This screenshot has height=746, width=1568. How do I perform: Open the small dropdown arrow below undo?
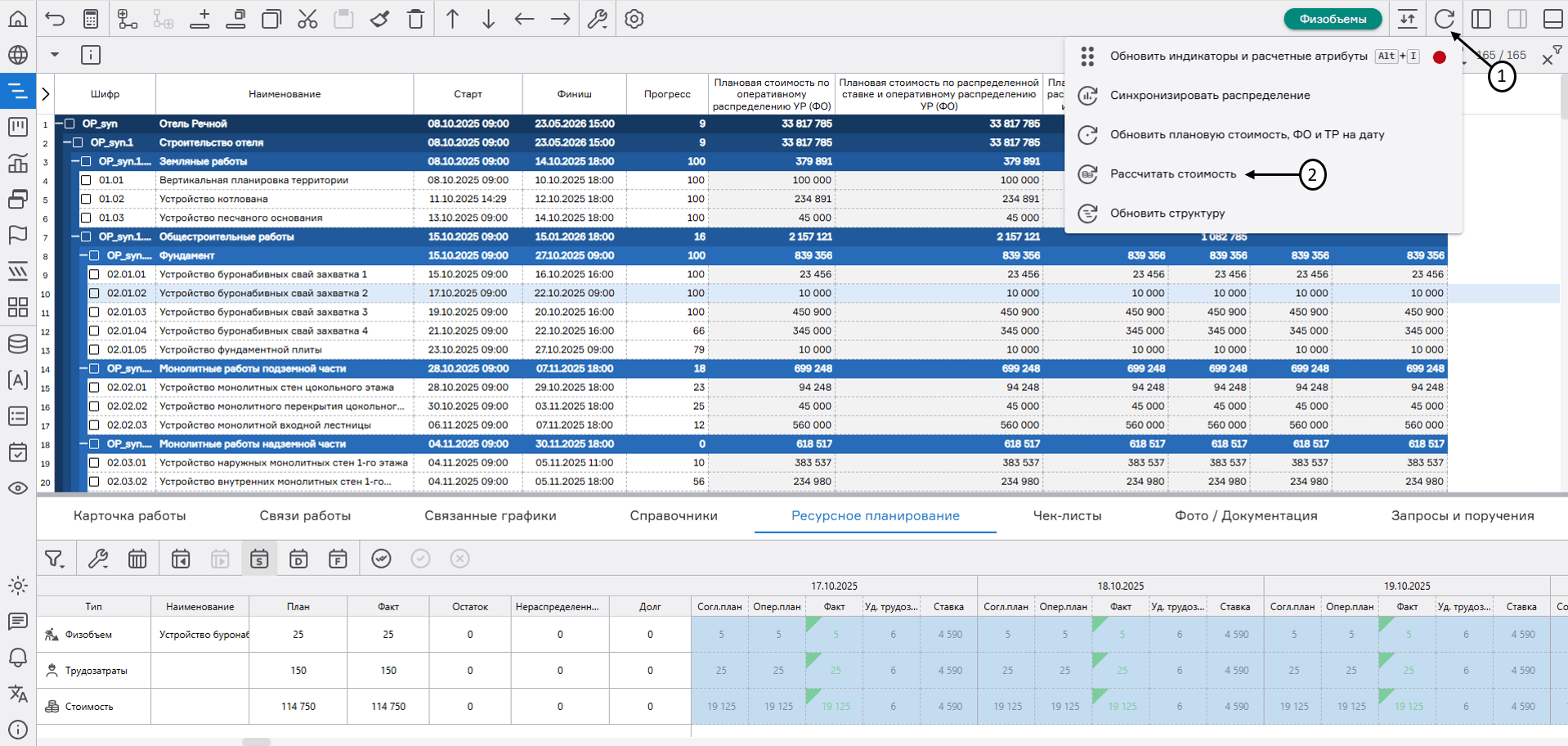coord(55,55)
